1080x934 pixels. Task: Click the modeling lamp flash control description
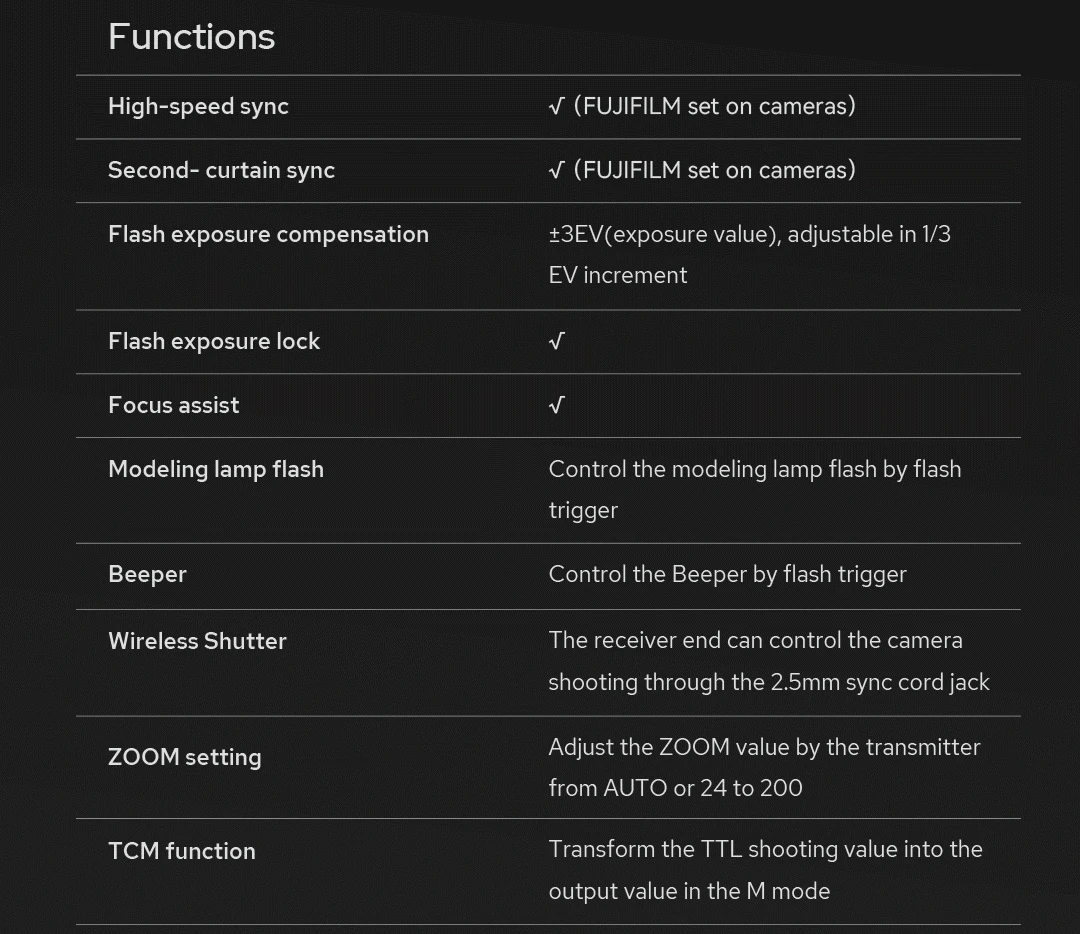click(x=754, y=489)
